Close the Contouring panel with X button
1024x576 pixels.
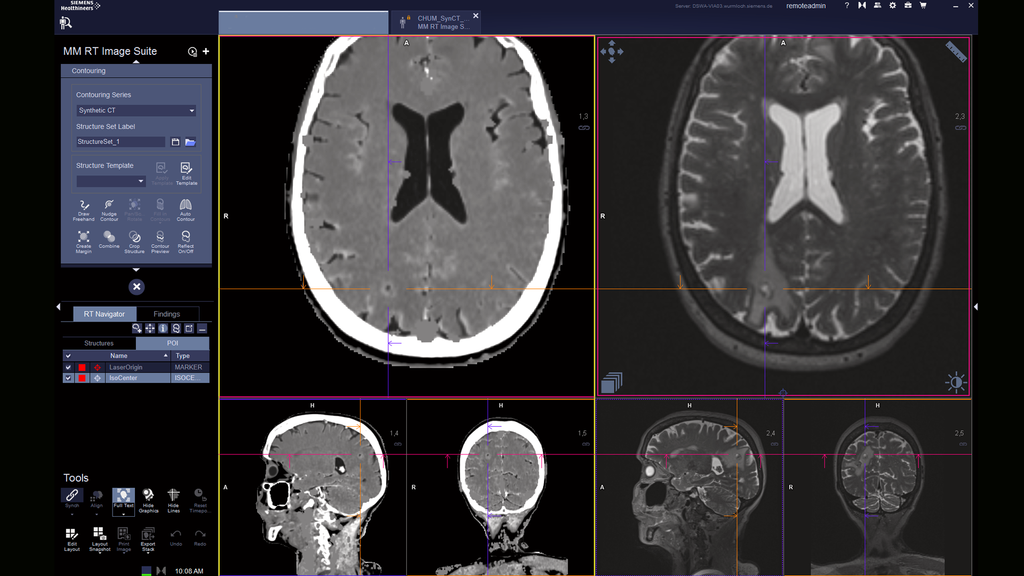click(136, 287)
